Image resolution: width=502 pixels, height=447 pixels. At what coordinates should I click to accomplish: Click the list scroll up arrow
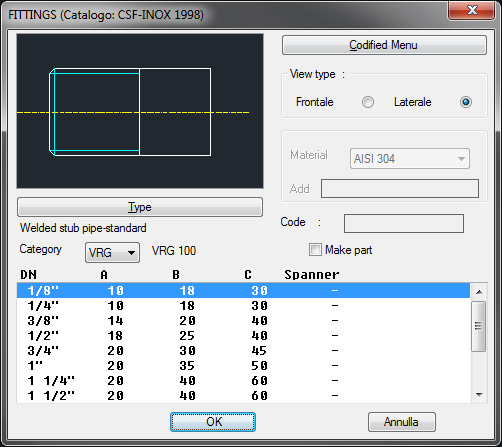tap(479, 292)
